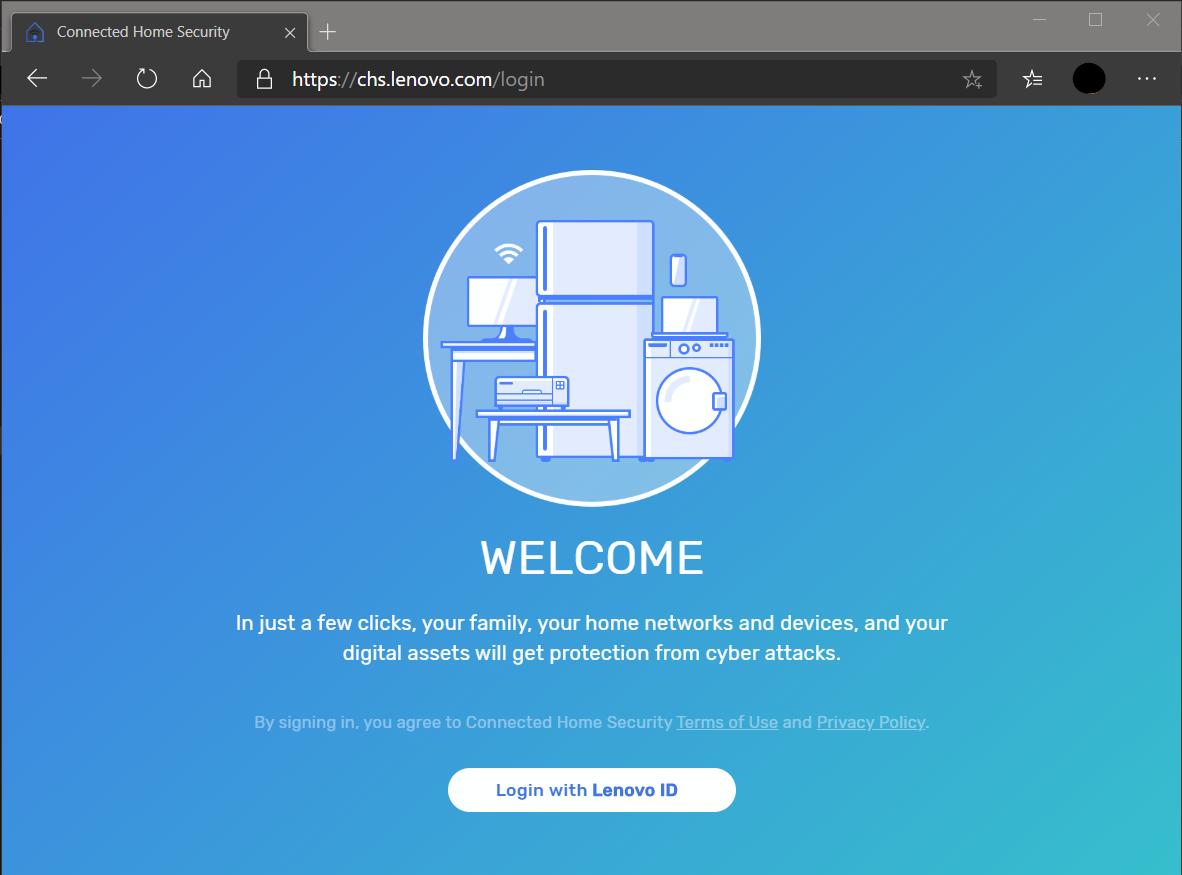Click the WELCOME heading text

[592, 558]
